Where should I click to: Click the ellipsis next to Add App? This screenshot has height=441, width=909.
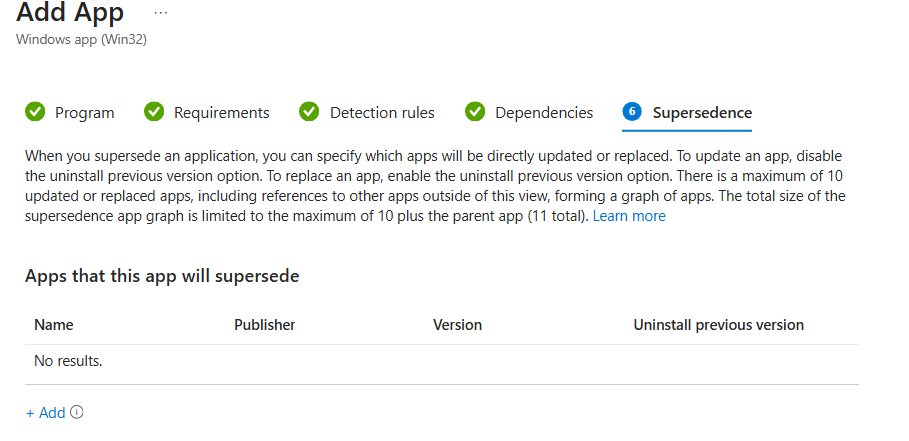coord(161,14)
